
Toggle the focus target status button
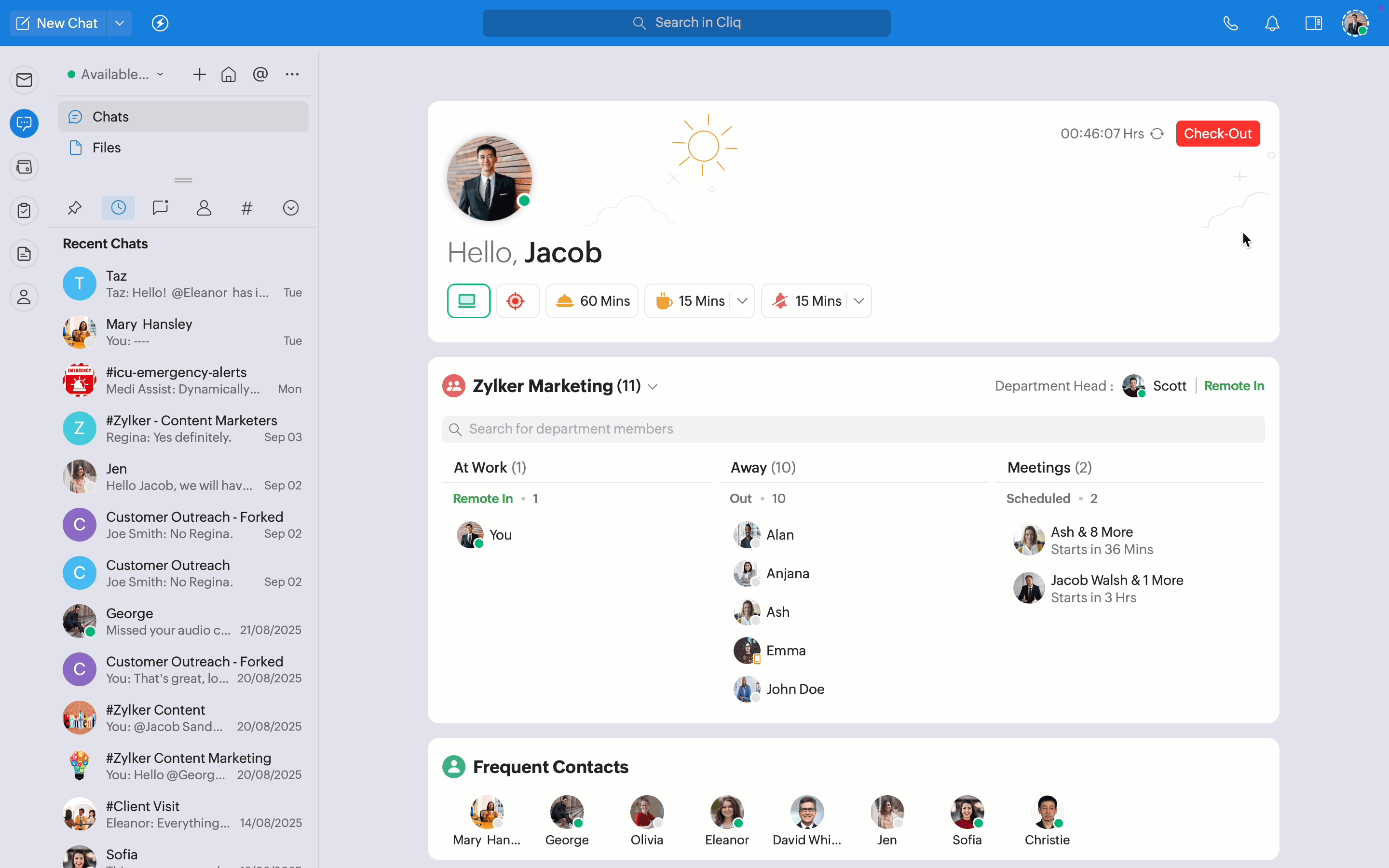(x=517, y=301)
